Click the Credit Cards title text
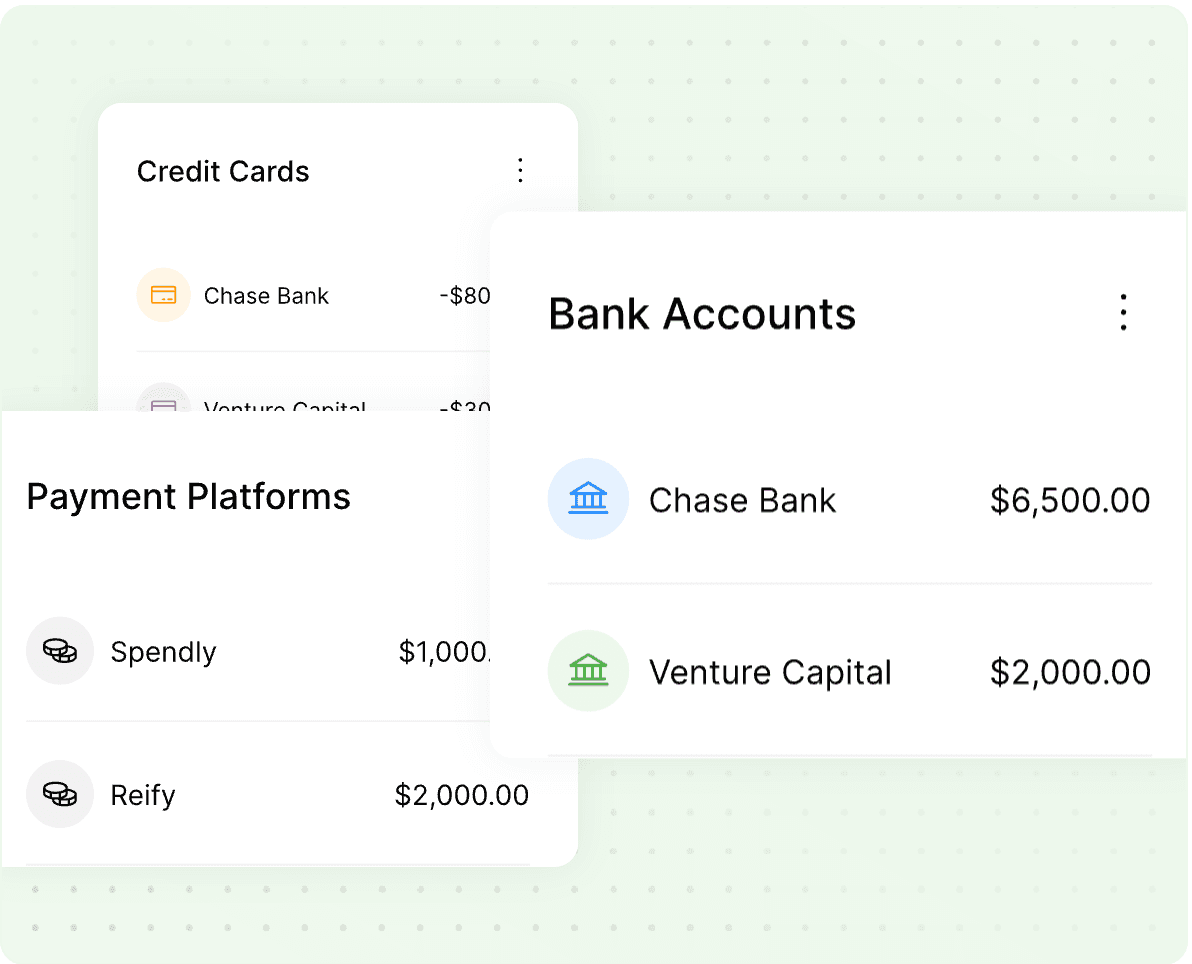The height and width of the screenshot is (964, 1192). coord(223,170)
